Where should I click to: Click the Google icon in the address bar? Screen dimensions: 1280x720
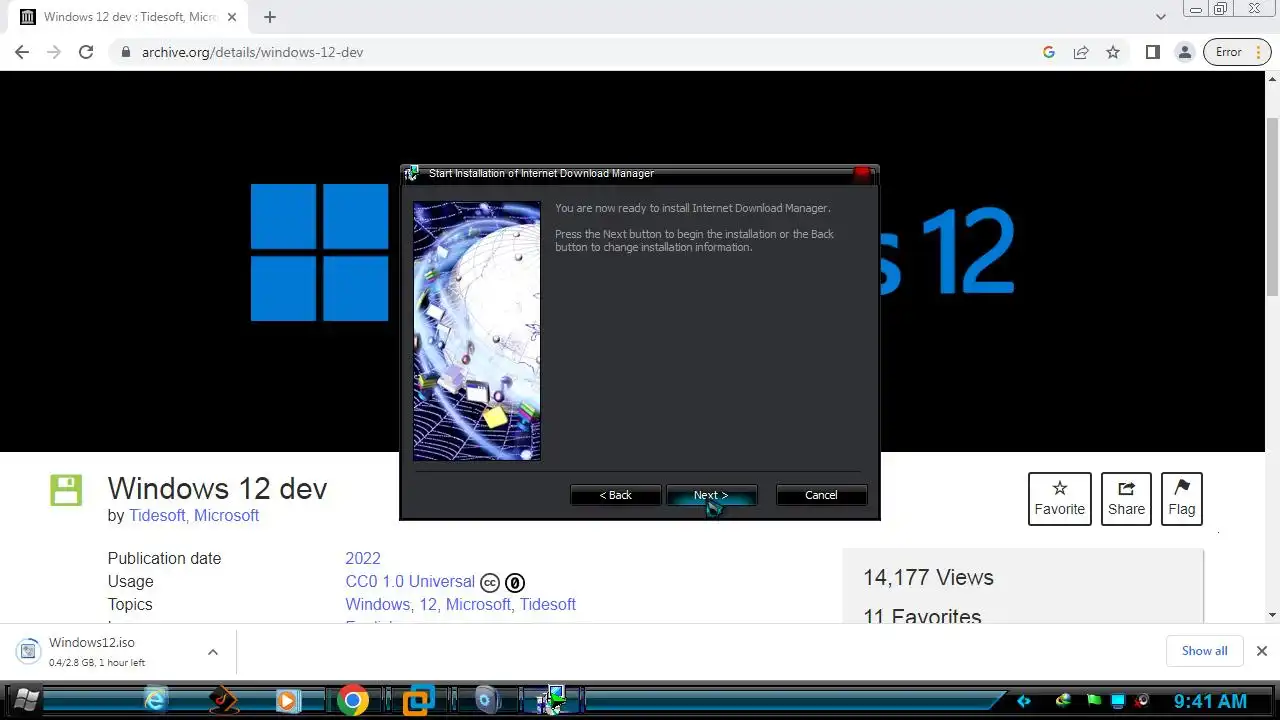point(1049,52)
